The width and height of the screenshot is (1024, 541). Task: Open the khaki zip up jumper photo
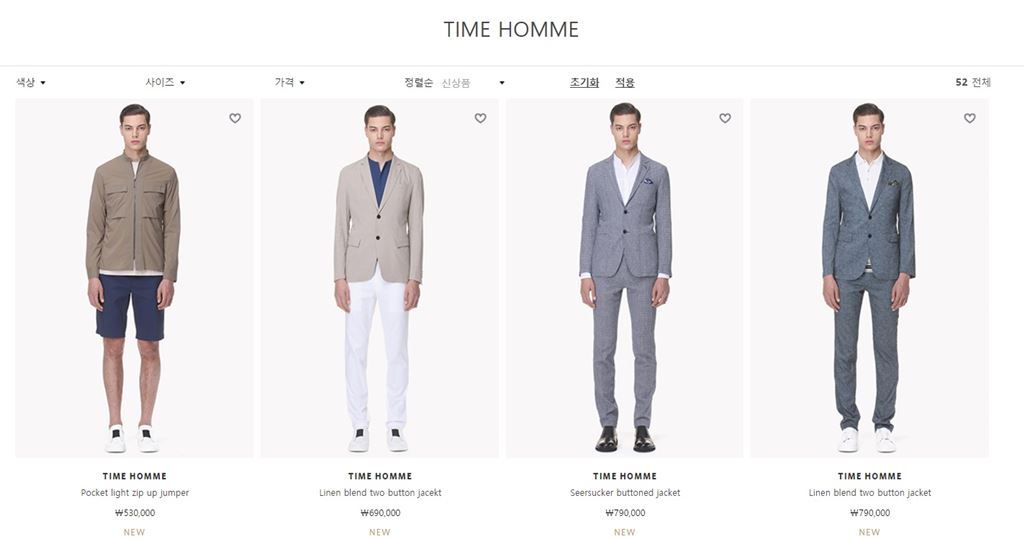point(134,278)
